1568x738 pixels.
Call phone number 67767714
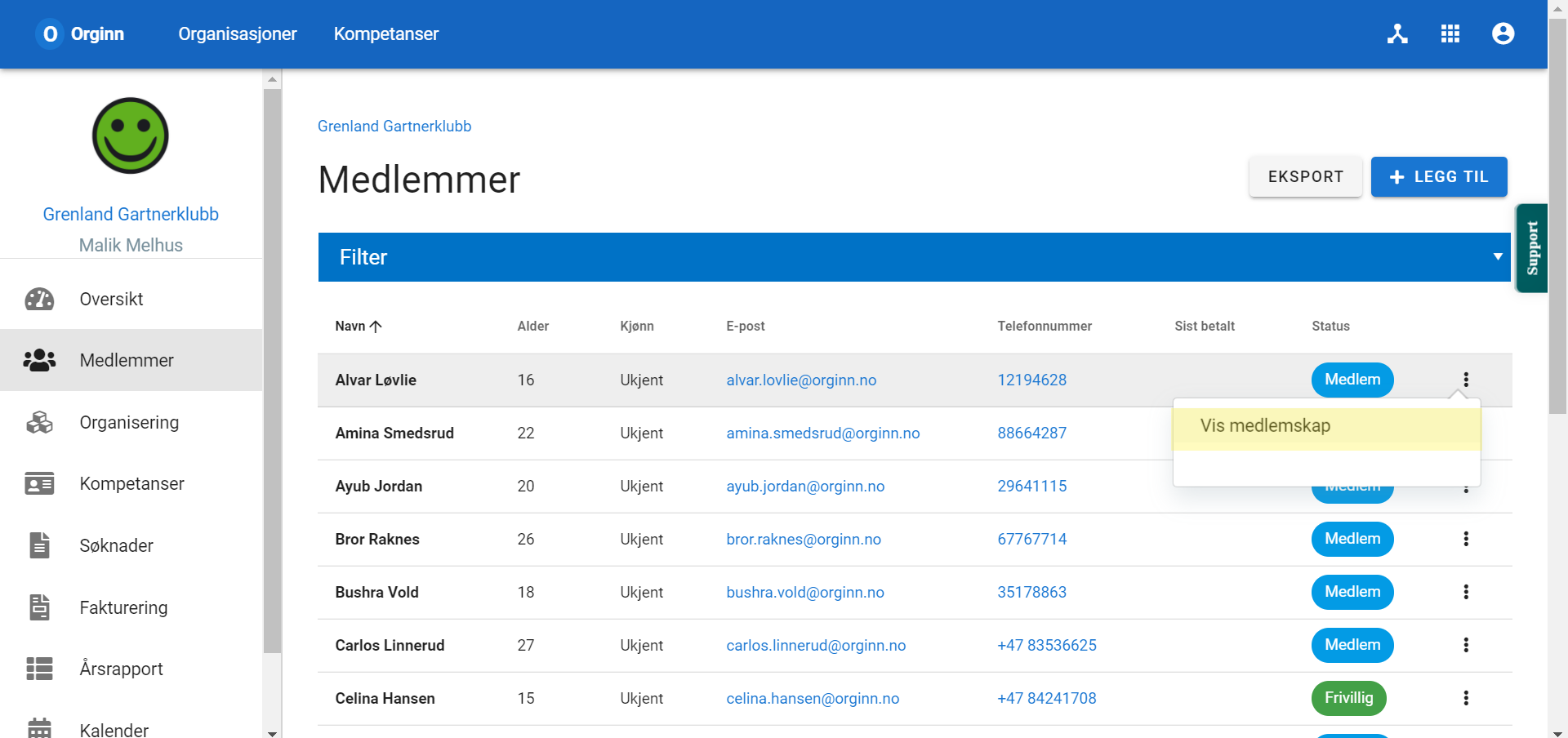pyautogui.click(x=1032, y=539)
